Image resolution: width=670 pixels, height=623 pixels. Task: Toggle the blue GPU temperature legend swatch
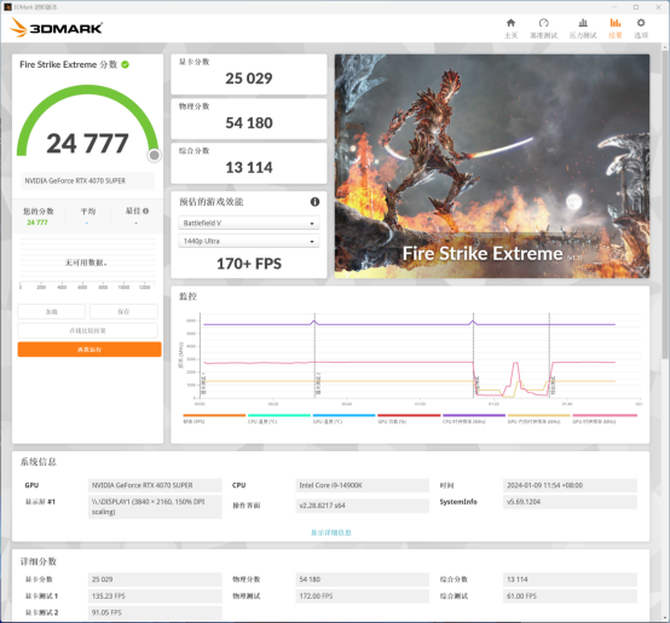click(344, 415)
